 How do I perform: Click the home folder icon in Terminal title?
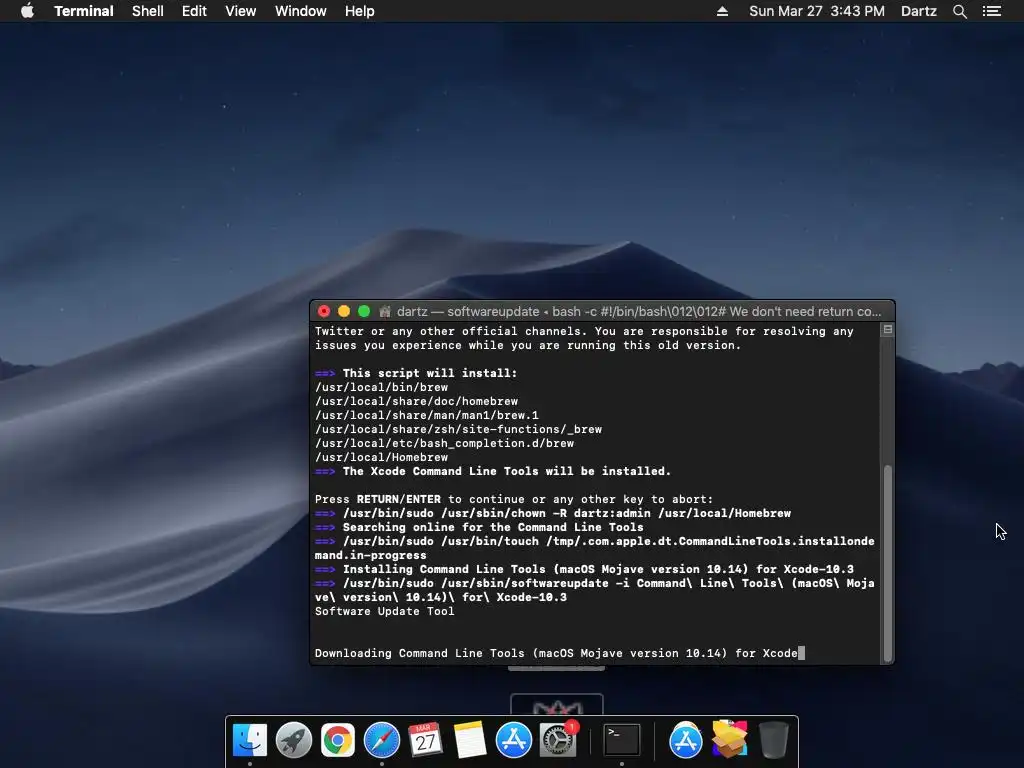coord(385,312)
